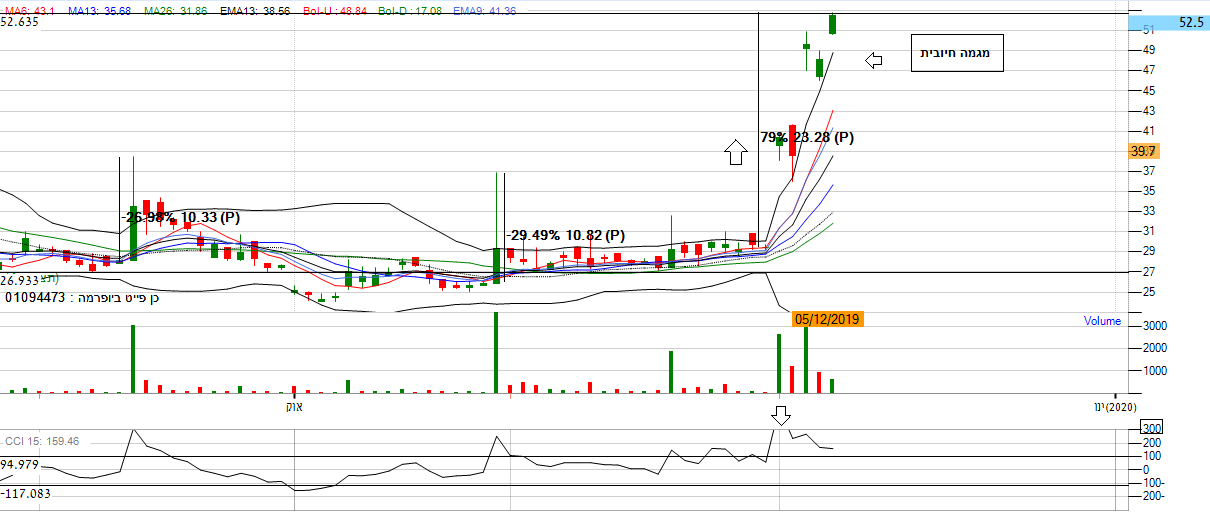The height and width of the screenshot is (514, 1210).
Task: Click the MA13: 35.68 indicator label
Action: click(x=98, y=10)
